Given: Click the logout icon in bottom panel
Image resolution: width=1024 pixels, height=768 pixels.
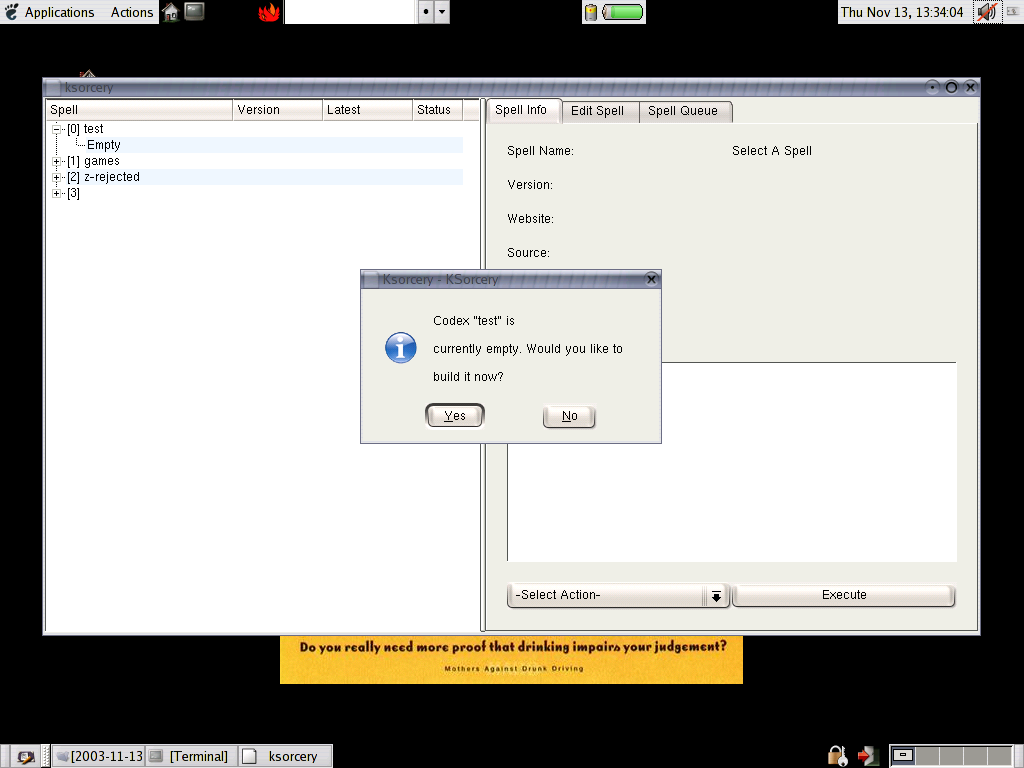Looking at the screenshot, I should pos(866,756).
